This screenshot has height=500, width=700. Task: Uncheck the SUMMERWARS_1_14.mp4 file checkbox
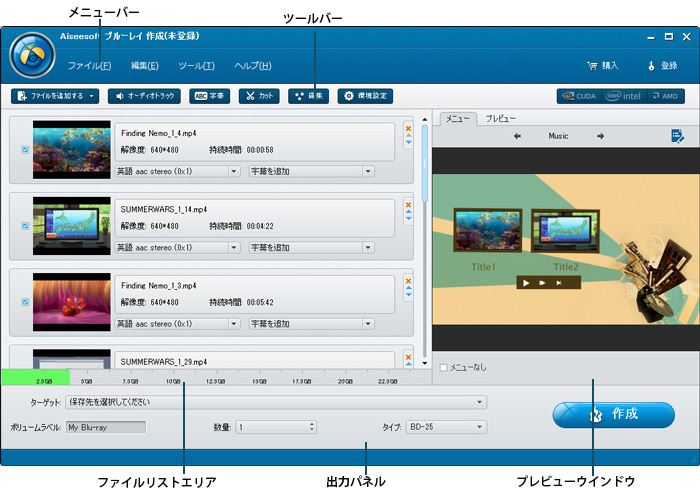pyautogui.click(x=25, y=226)
